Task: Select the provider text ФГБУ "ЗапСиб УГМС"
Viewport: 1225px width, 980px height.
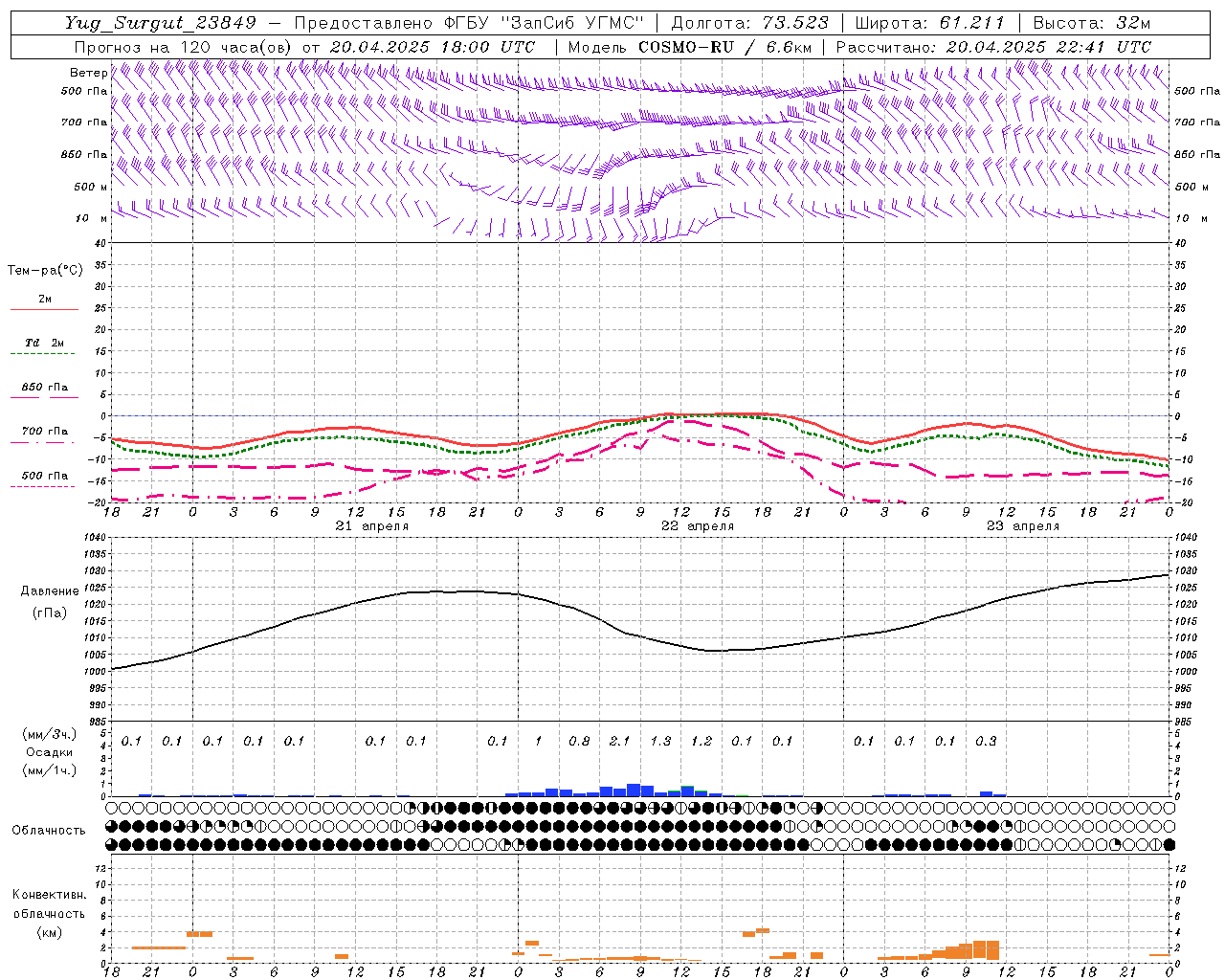Action: click(546, 23)
